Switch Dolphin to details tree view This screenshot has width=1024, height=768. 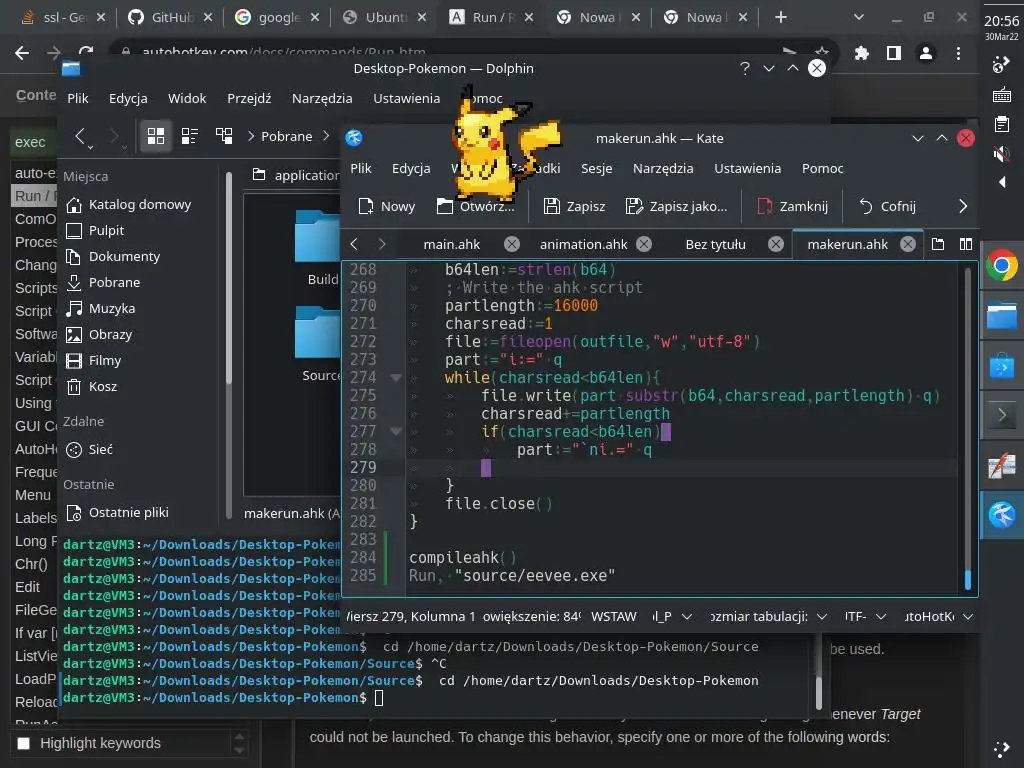(x=224, y=136)
